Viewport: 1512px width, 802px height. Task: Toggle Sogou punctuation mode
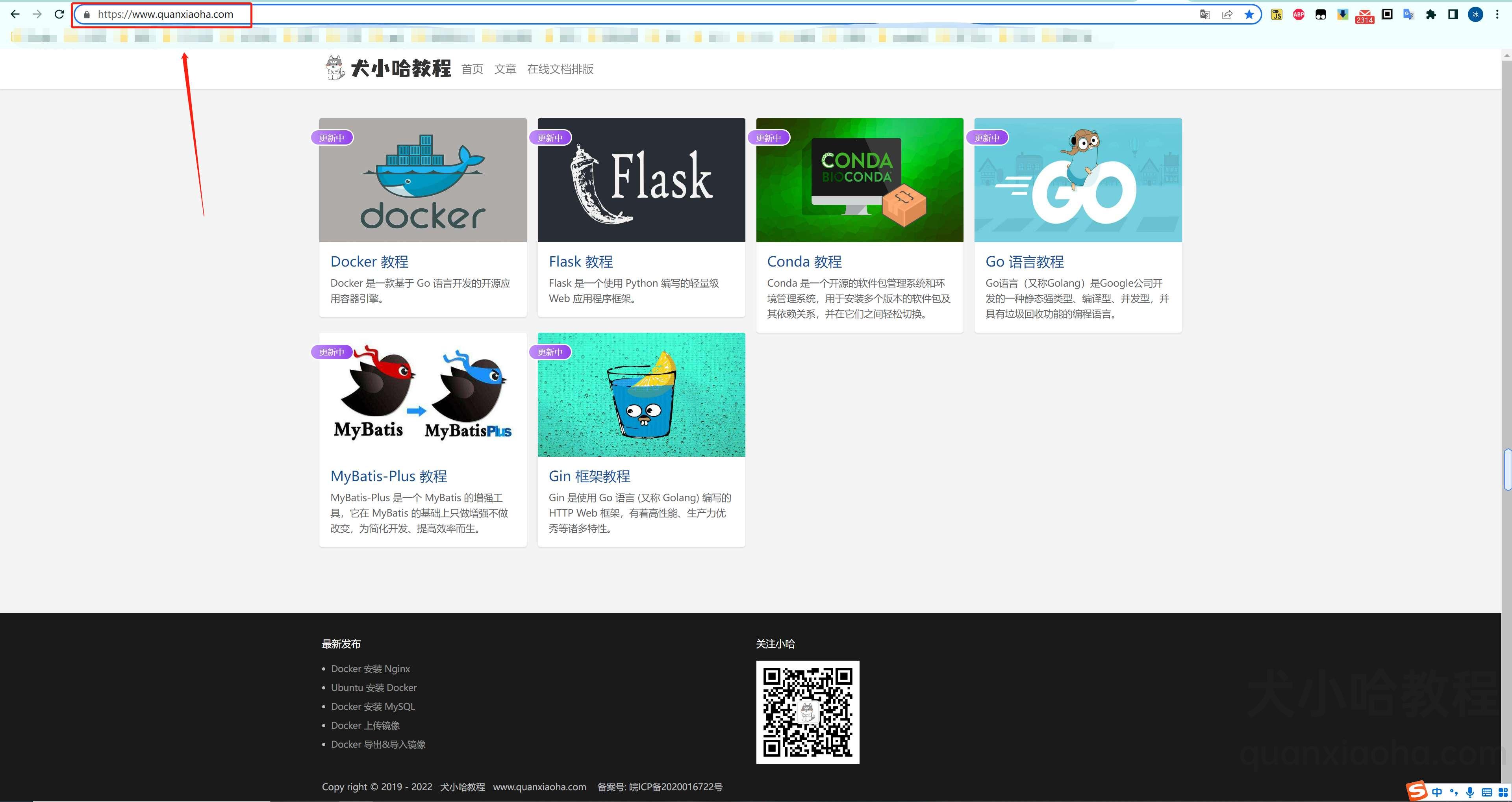[x=1454, y=793]
